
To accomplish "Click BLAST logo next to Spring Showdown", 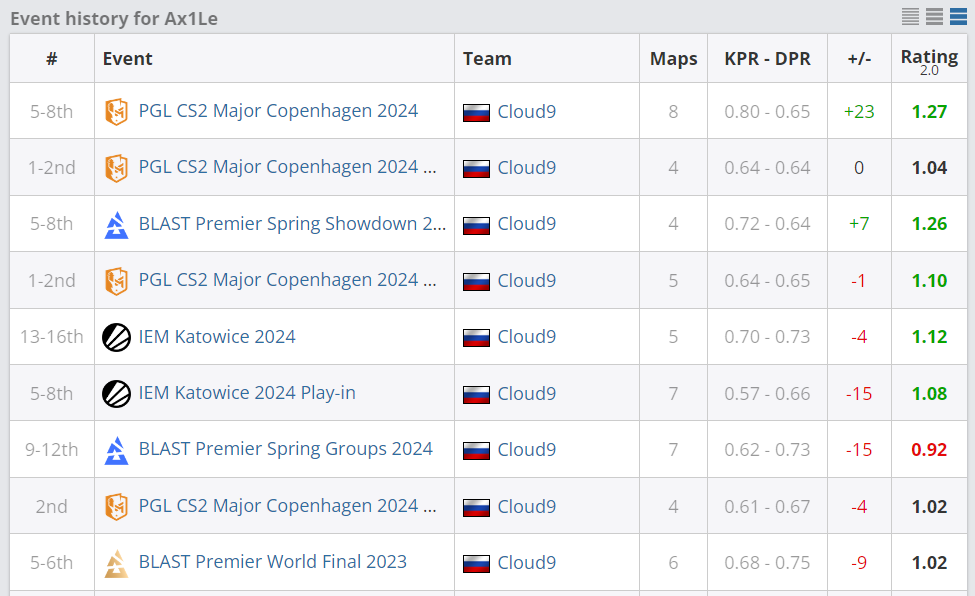I will [x=116, y=225].
